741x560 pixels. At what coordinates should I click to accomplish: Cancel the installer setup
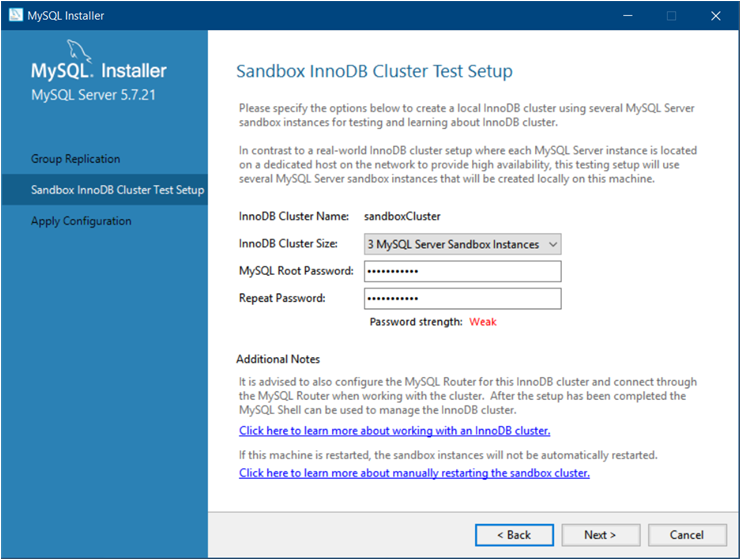tap(687, 535)
